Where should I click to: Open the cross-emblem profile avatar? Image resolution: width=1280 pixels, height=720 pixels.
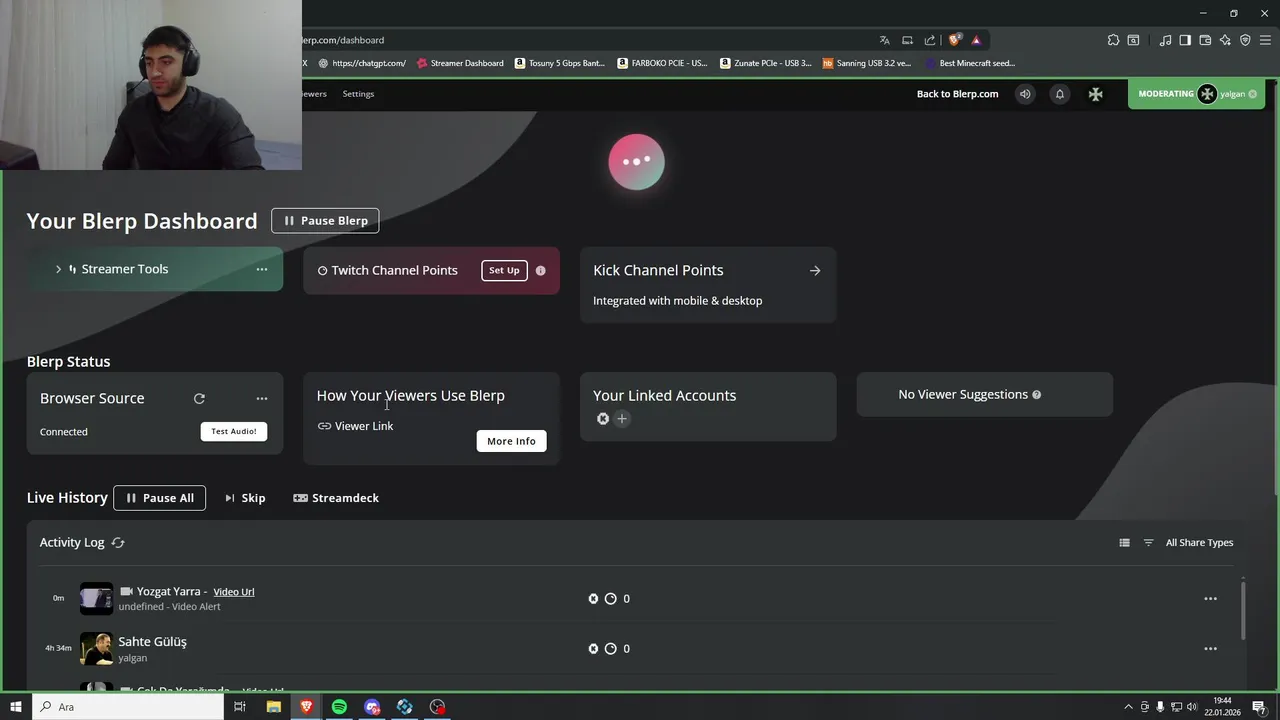(x=1096, y=94)
